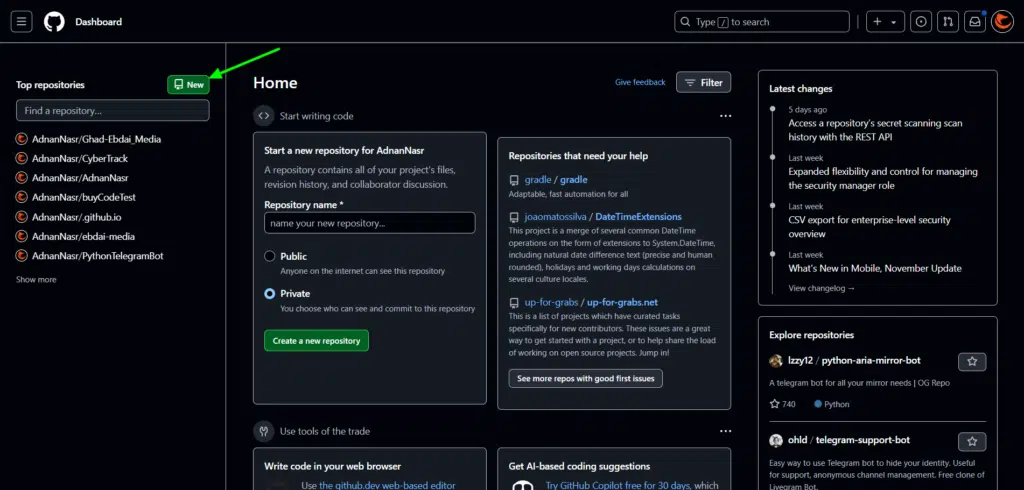
Task: Select the Private radio button
Action: point(270,294)
